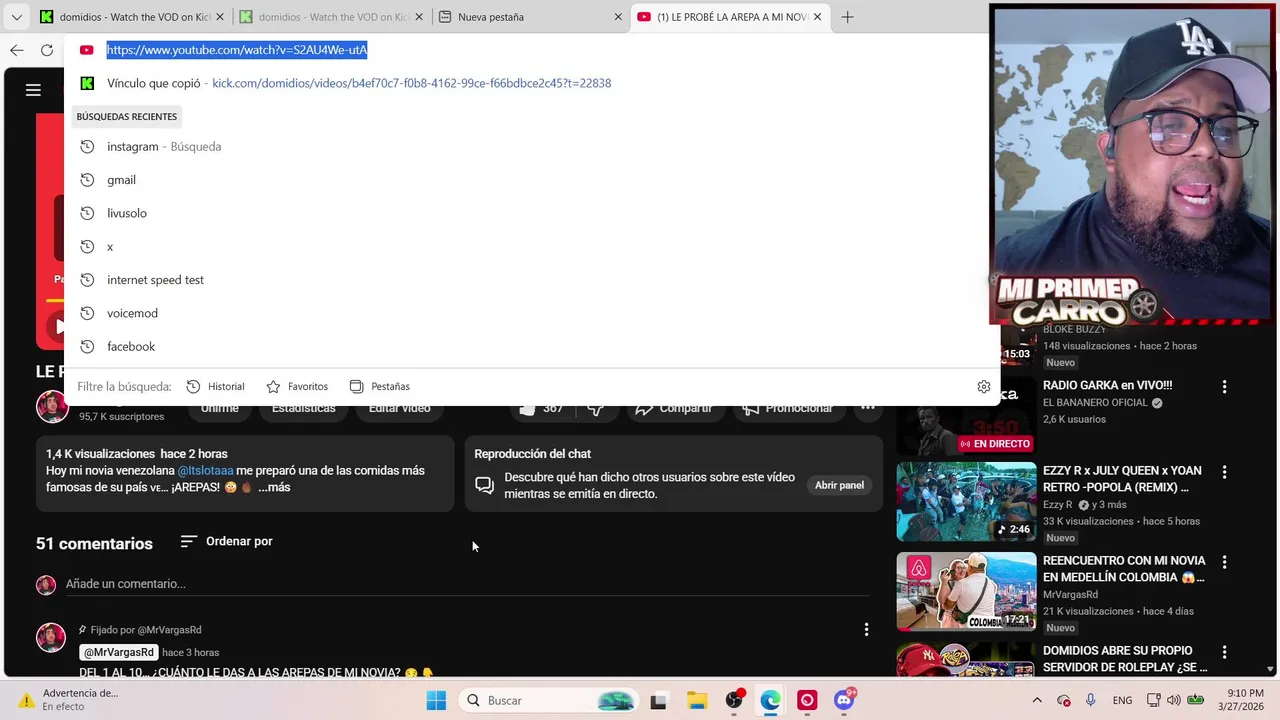Go back with the browser back arrow
Image resolution: width=1280 pixels, height=720 pixels.
tap(16, 50)
